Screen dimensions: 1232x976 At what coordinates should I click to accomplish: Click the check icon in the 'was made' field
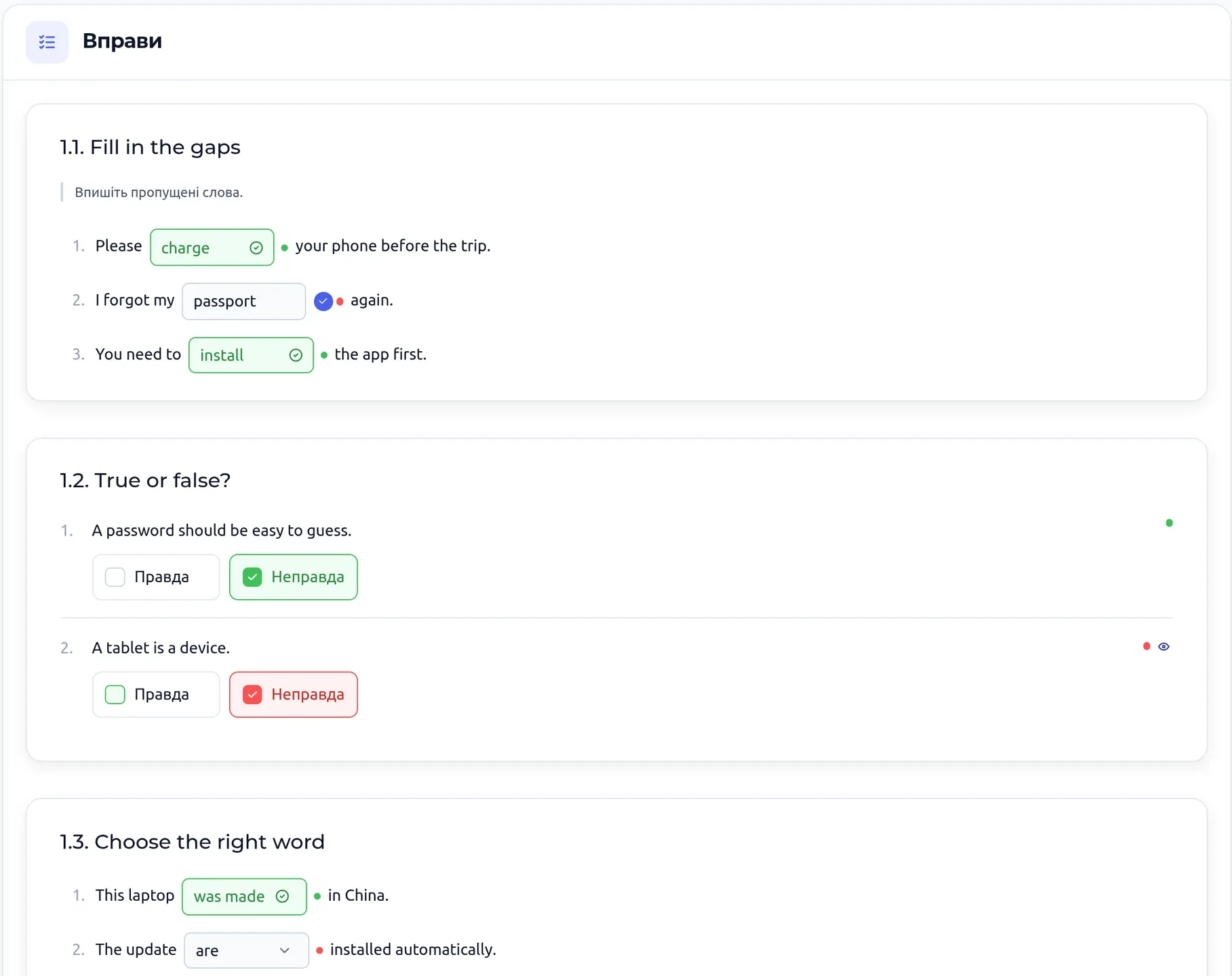click(x=283, y=896)
